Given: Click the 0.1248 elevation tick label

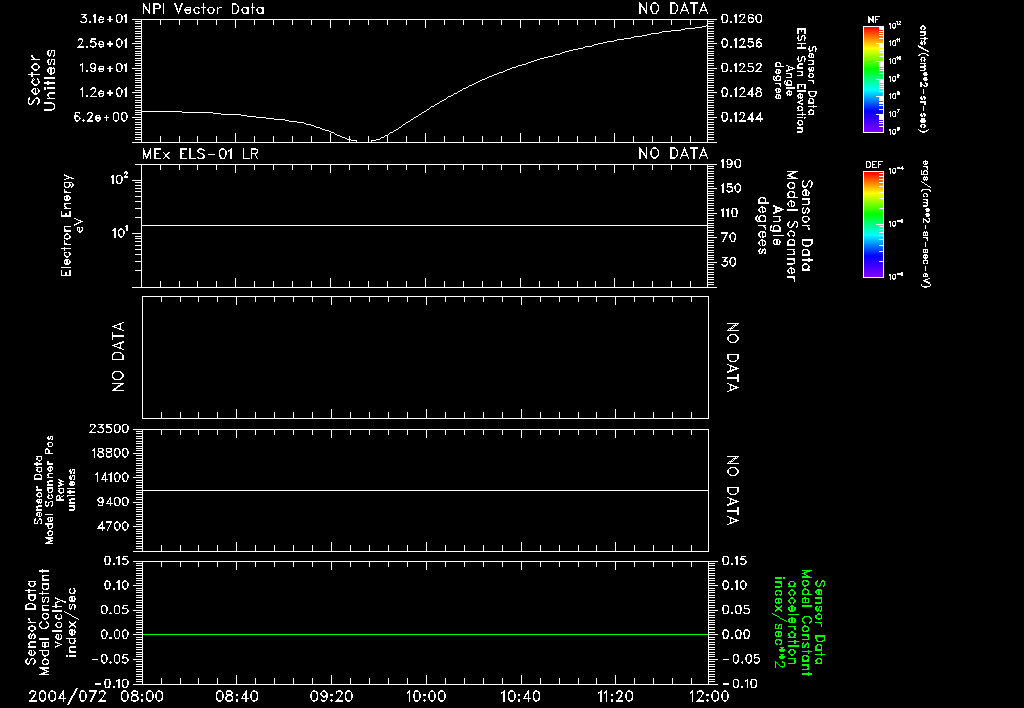Looking at the screenshot, I should coord(742,93).
